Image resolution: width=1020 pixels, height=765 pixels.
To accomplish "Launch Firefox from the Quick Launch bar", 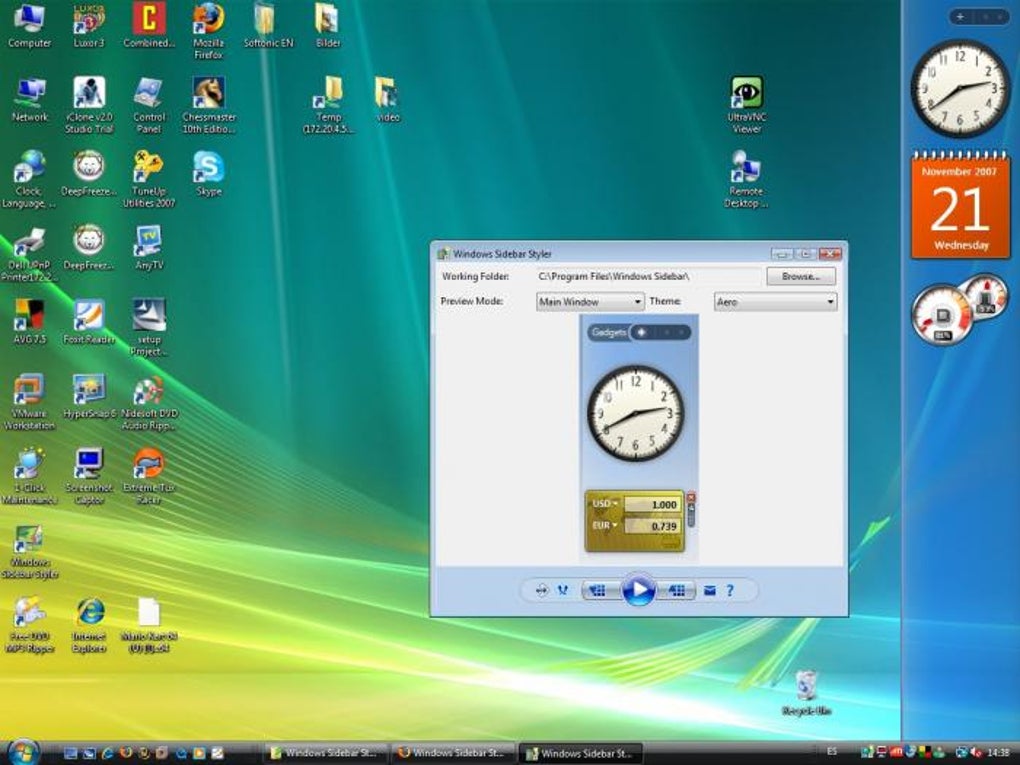I will pos(126,753).
